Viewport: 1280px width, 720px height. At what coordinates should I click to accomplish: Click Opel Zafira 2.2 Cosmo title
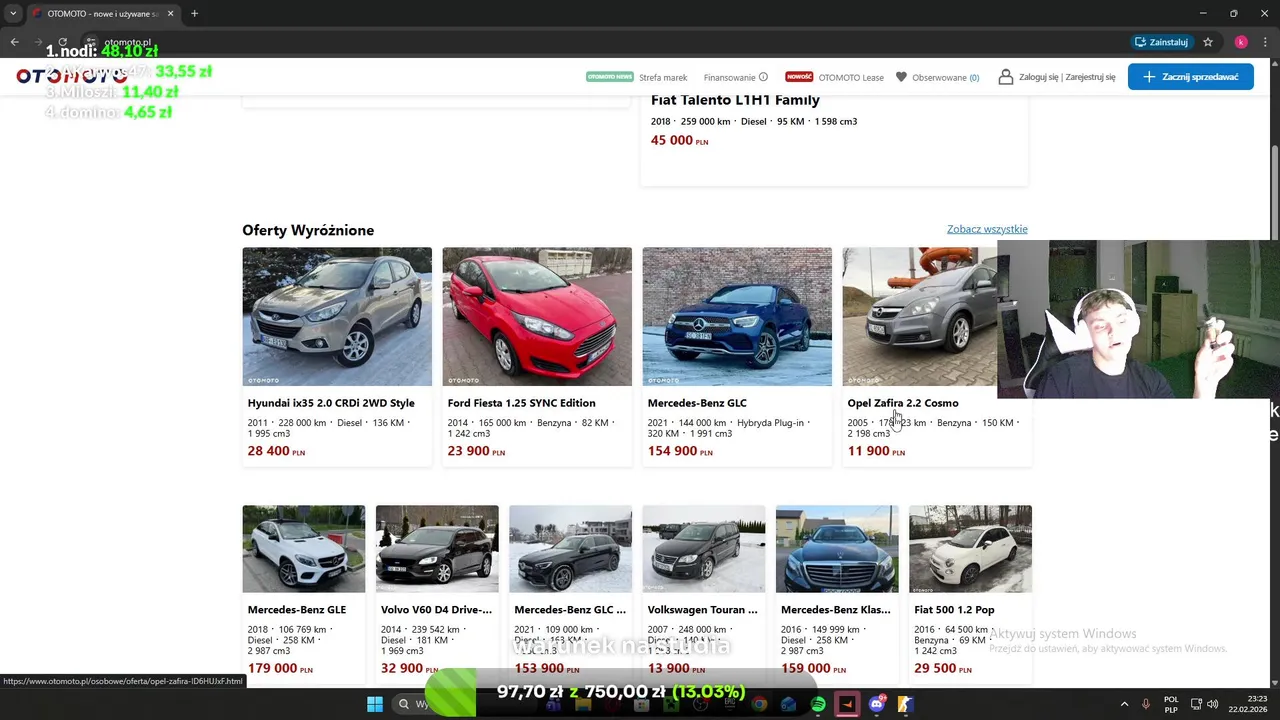click(x=903, y=403)
